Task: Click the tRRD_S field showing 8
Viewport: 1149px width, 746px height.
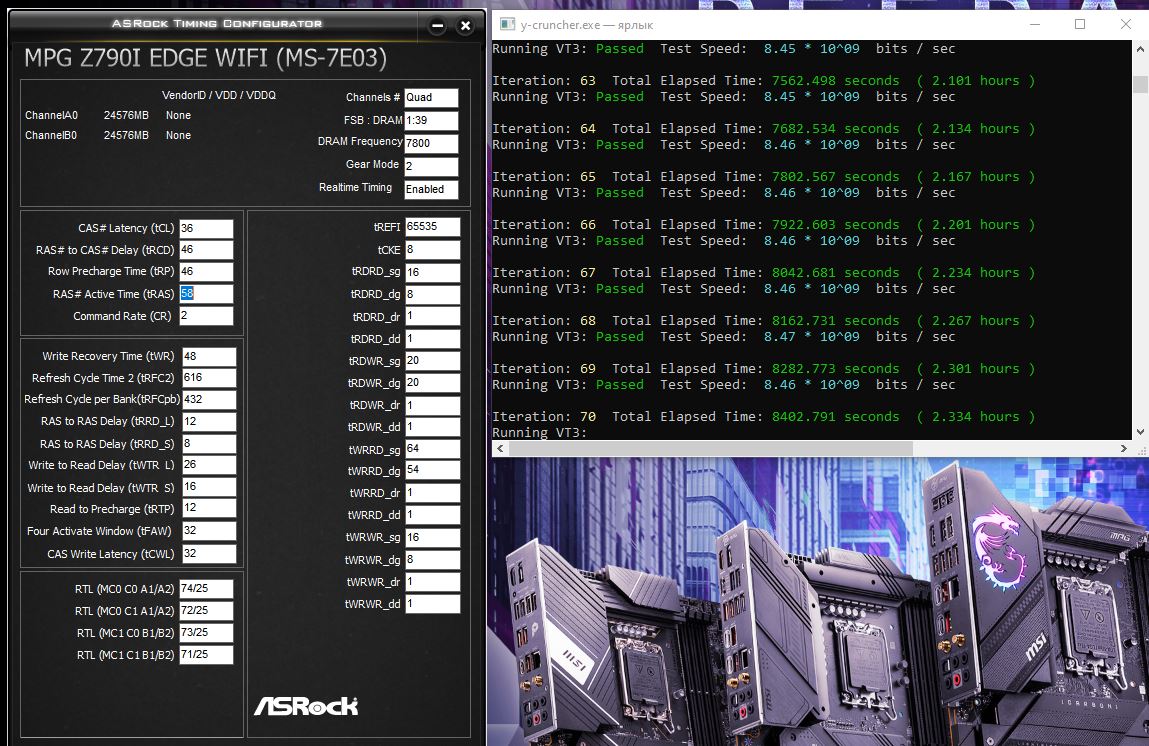Action: [209, 443]
